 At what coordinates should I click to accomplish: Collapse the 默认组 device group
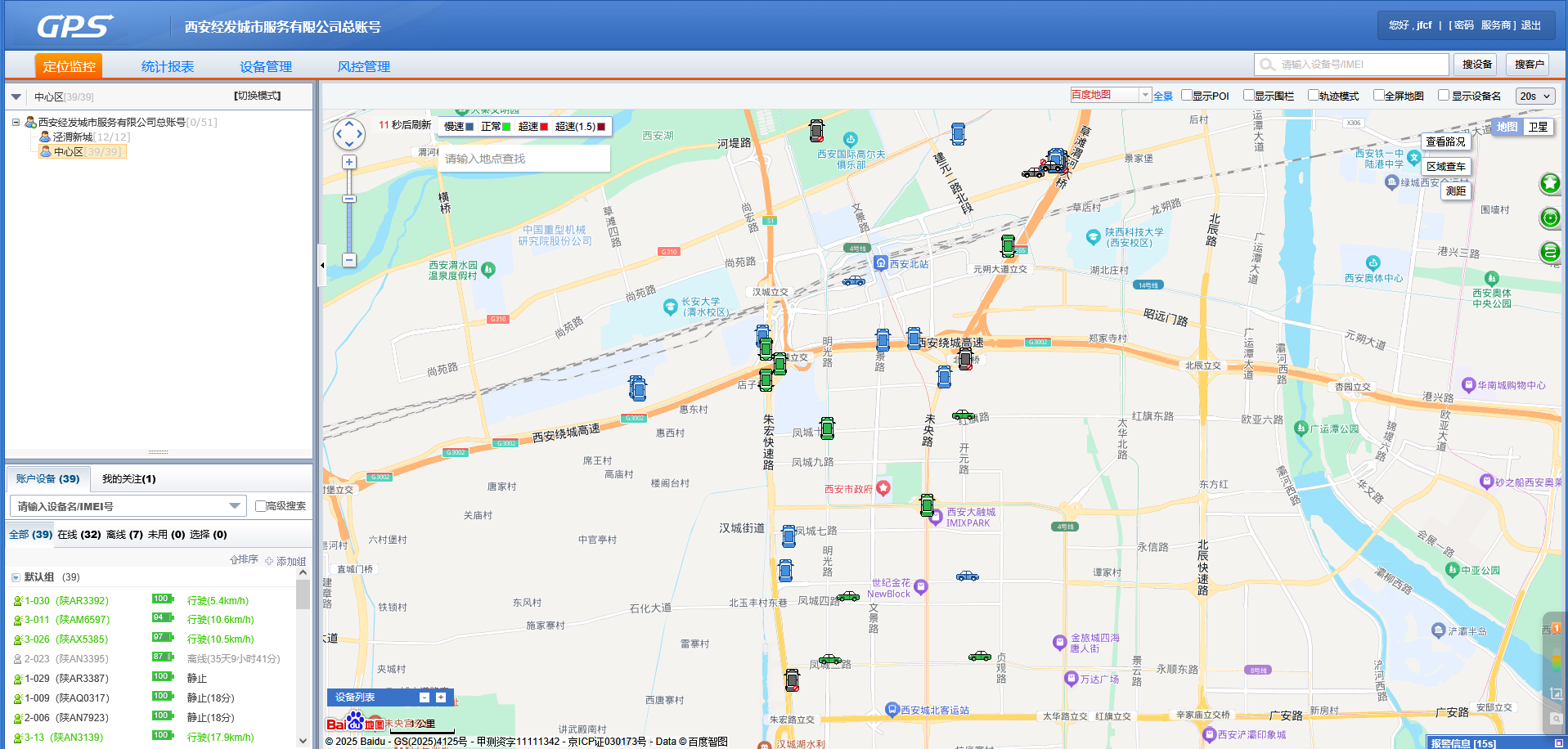pyautogui.click(x=16, y=577)
